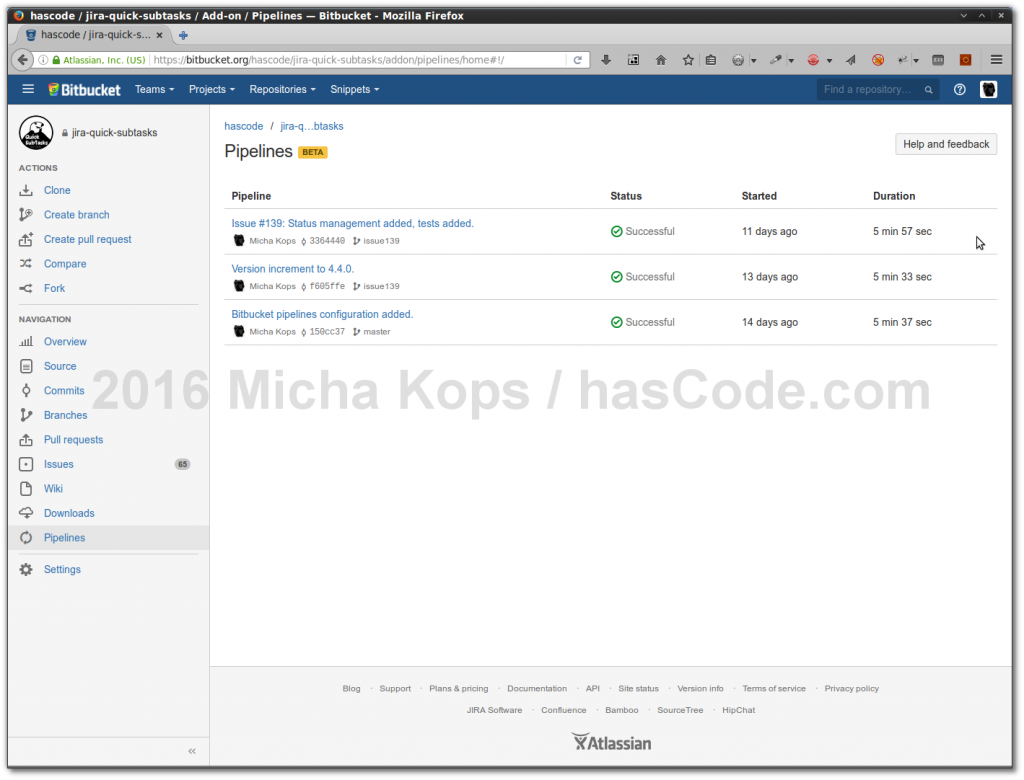Screen dimensions: 1024x780
Task: Open repository Settings via the gear icon
Action: 28,569
